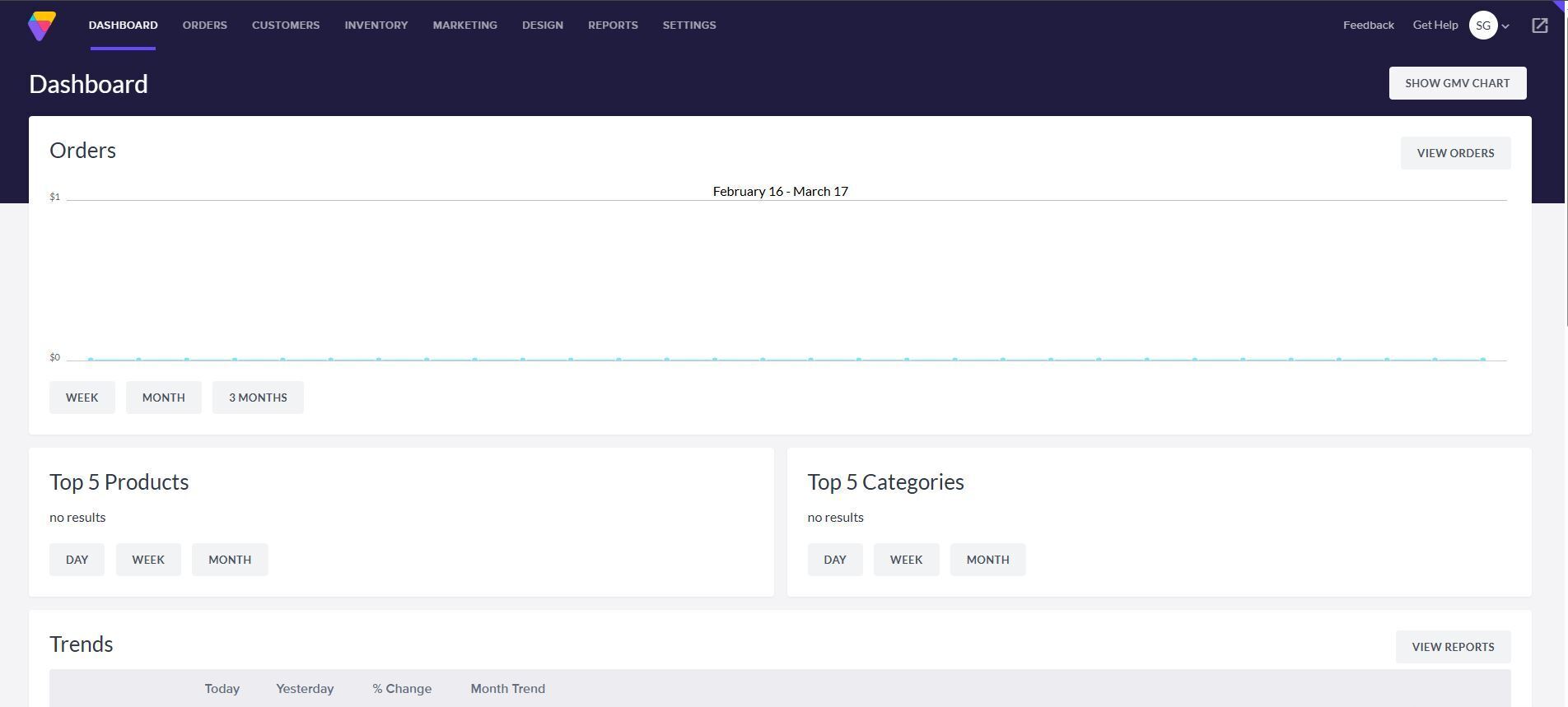Open the Dashboard tab
1568x707 pixels.
123,26
